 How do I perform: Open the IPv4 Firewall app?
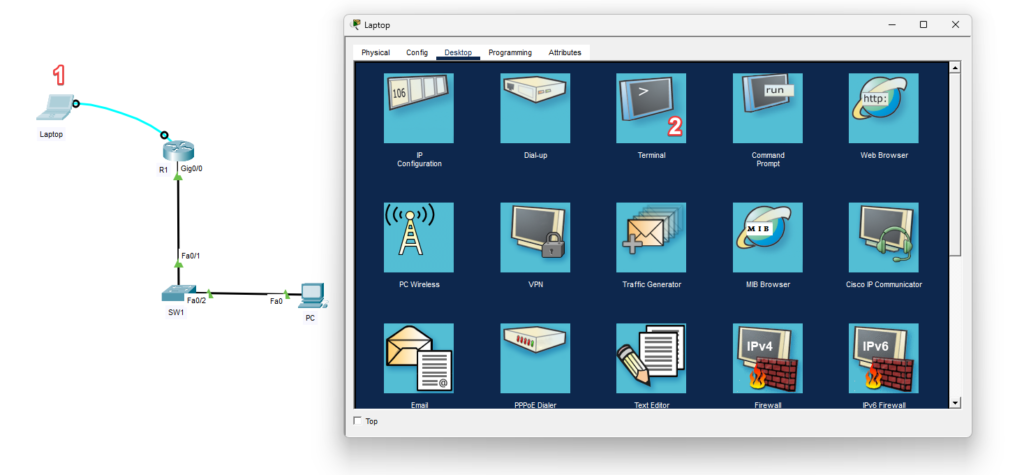click(x=767, y=358)
